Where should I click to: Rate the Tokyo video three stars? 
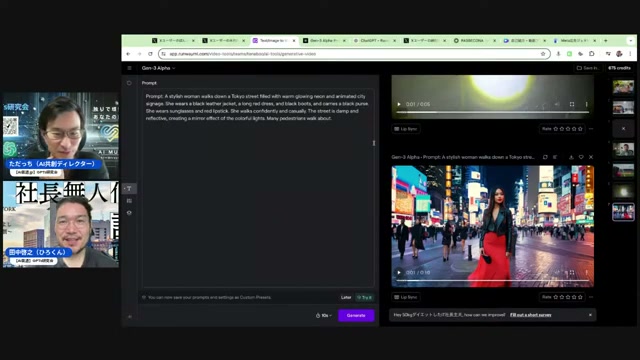[x=568, y=297]
